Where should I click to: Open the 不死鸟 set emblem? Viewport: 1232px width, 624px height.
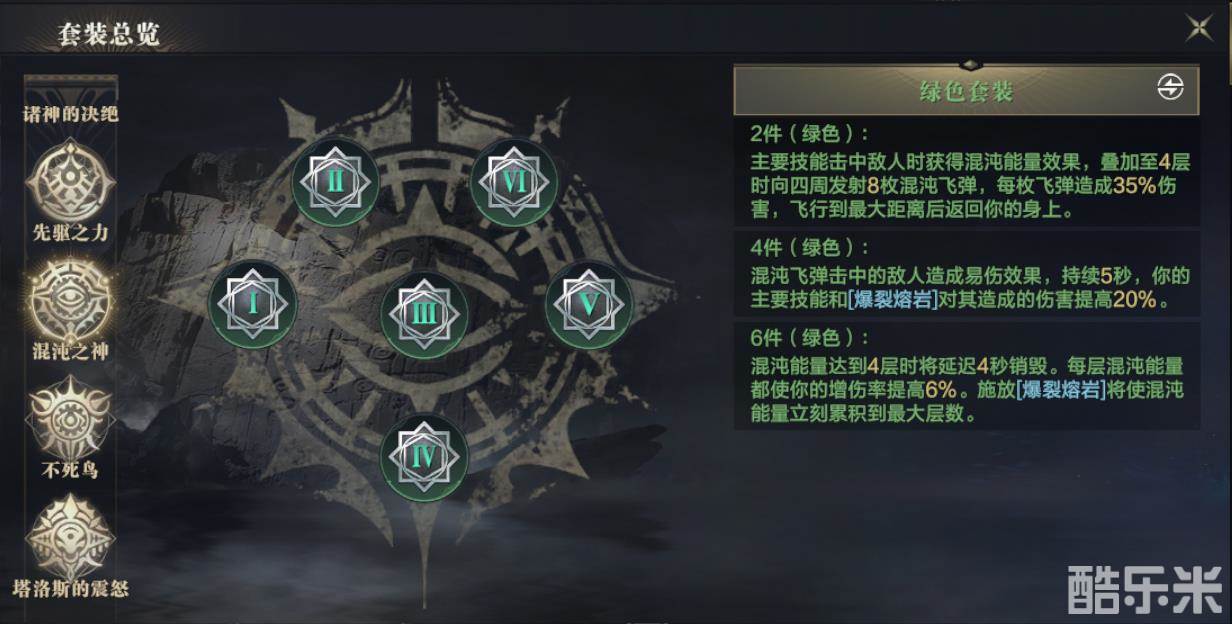pyautogui.click(x=69, y=418)
